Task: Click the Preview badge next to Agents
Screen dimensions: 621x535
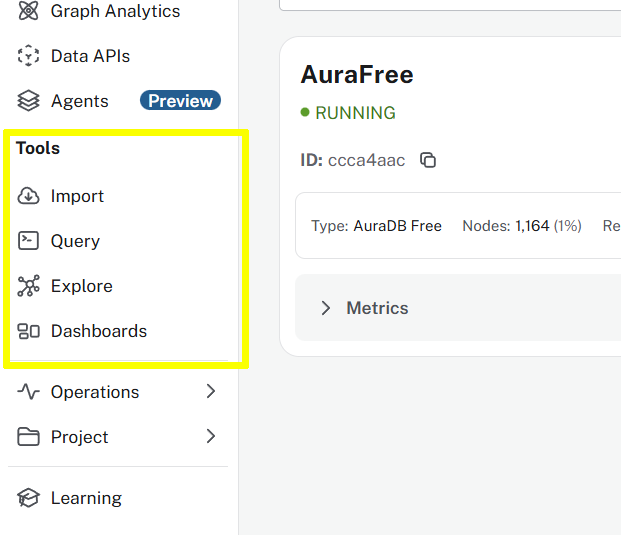Action: pyautogui.click(x=180, y=101)
